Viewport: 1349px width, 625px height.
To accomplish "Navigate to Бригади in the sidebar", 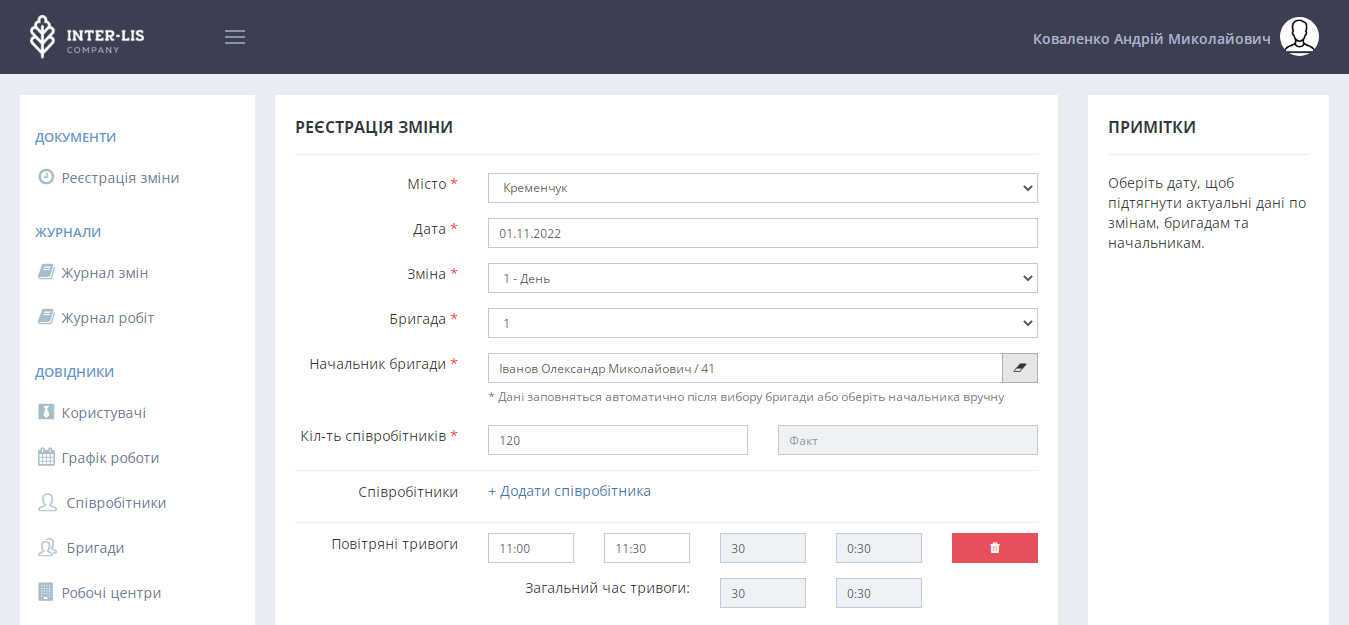I will [x=95, y=548].
